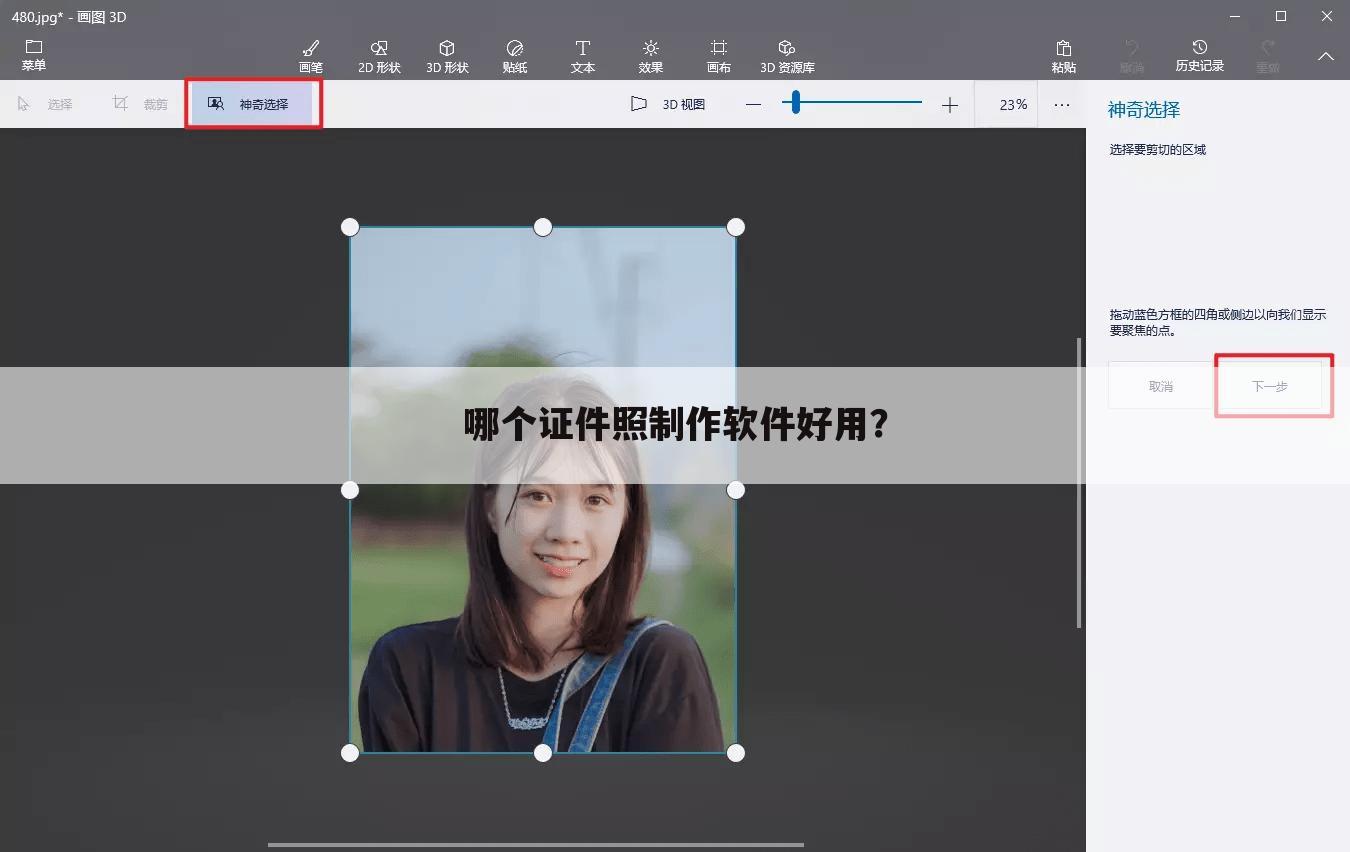
Task: Click the minus zoom out button
Action: tap(754, 105)
